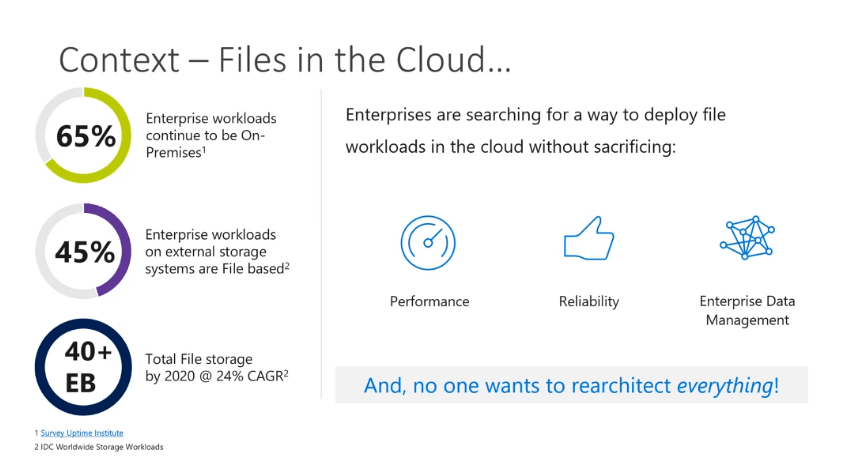The width and height of the screenshot is (842, 462).
Task: Click the Performance gauge icon
Action: (429, 242)
